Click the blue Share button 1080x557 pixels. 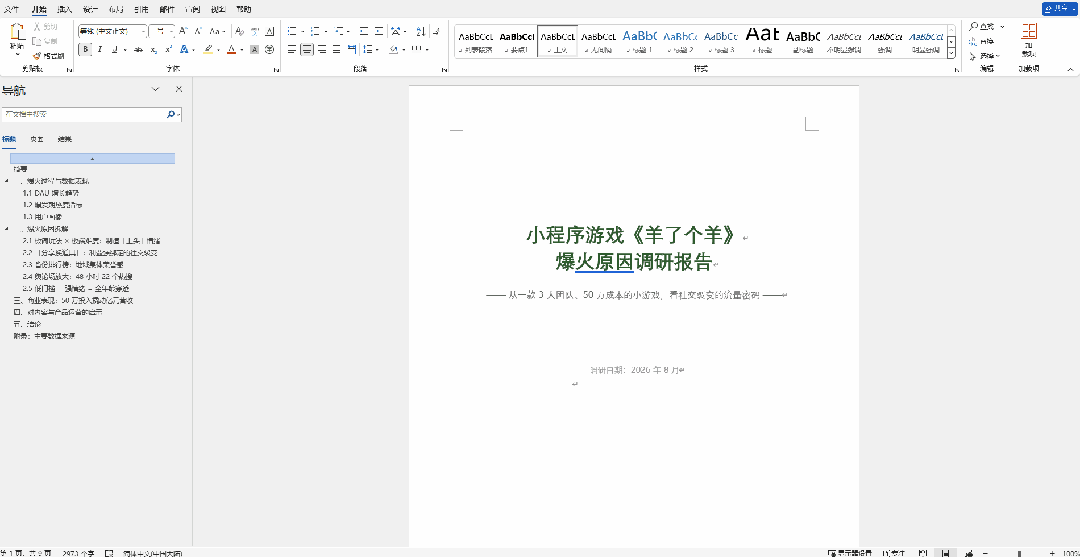(x=1059, y=9)
